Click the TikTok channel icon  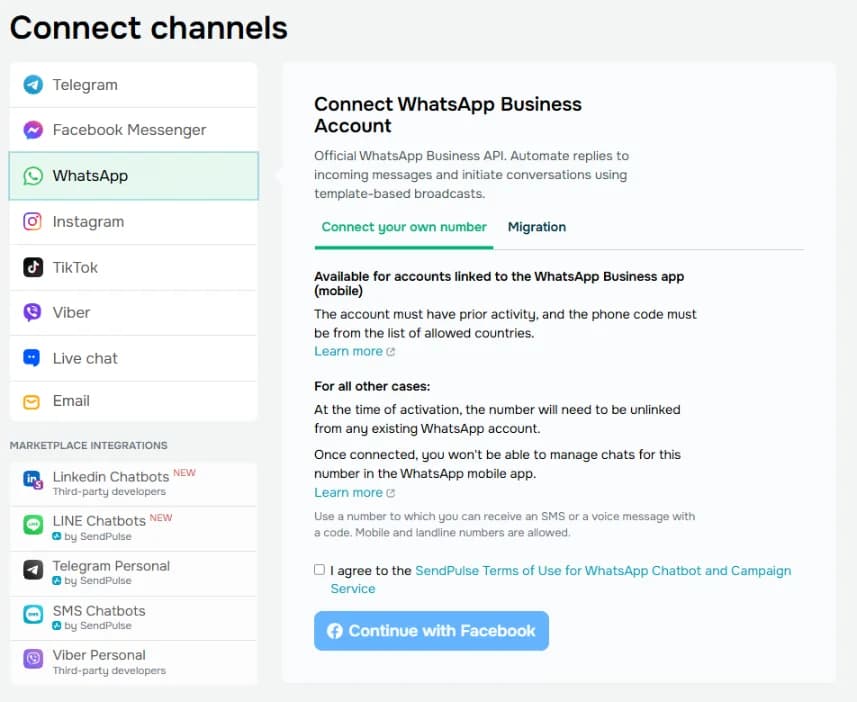click(x=33, y=267)
